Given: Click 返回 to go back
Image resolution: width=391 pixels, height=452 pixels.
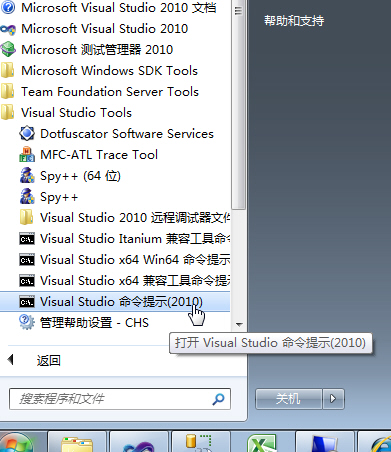Looking at the screenshot, I should click(x=49, y=361).
